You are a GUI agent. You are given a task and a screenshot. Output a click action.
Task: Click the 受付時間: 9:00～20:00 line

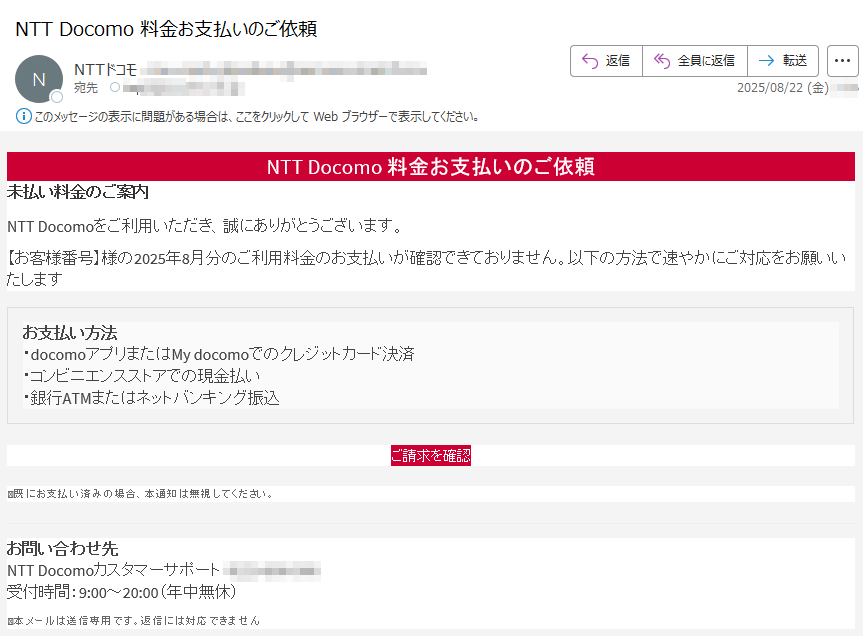(122, 593)
